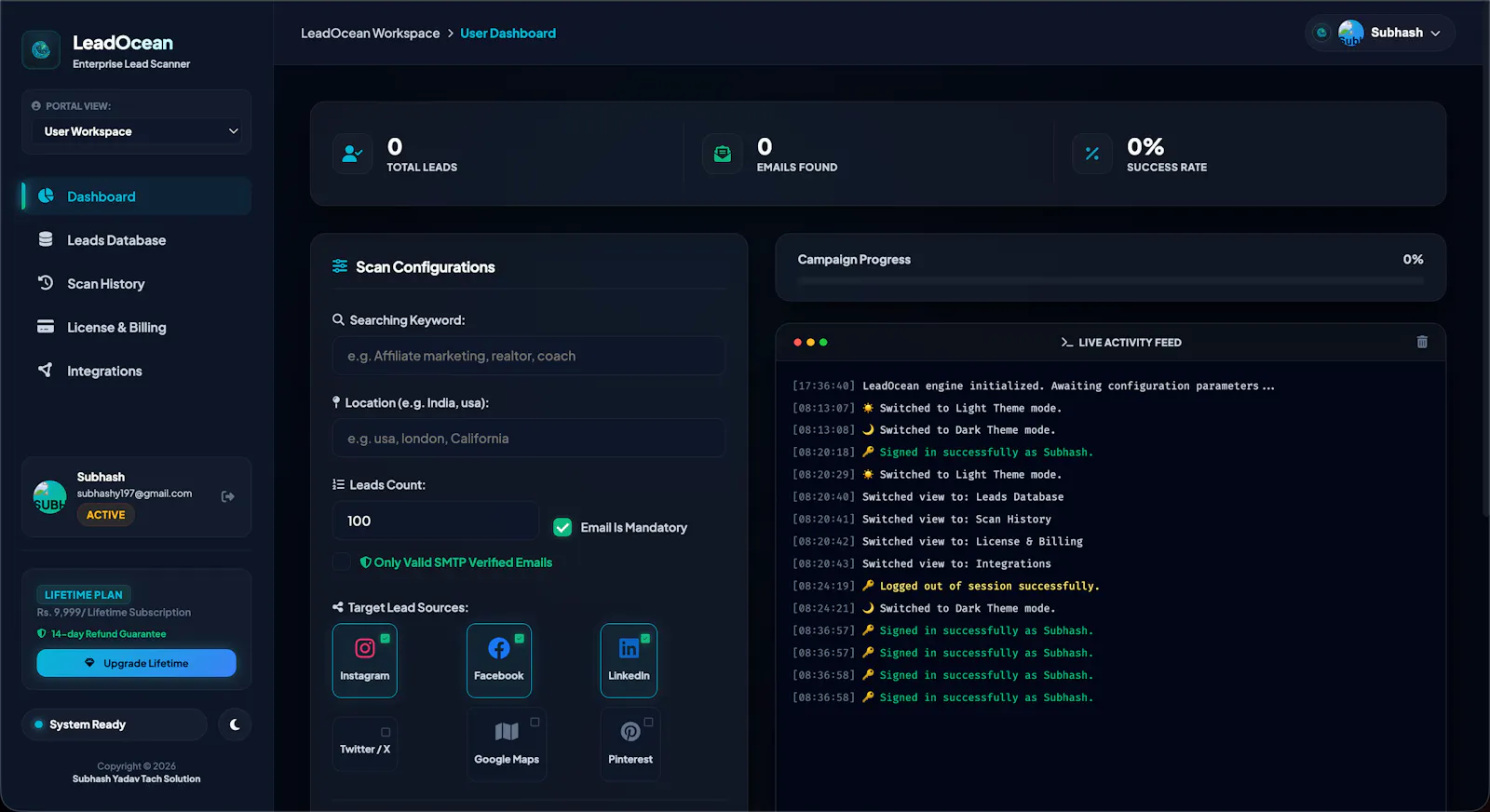This screenshot has height=812, width=1490.
Task: Click the Scan Configurations sliders icon
Action: click(x=340, y=266)
